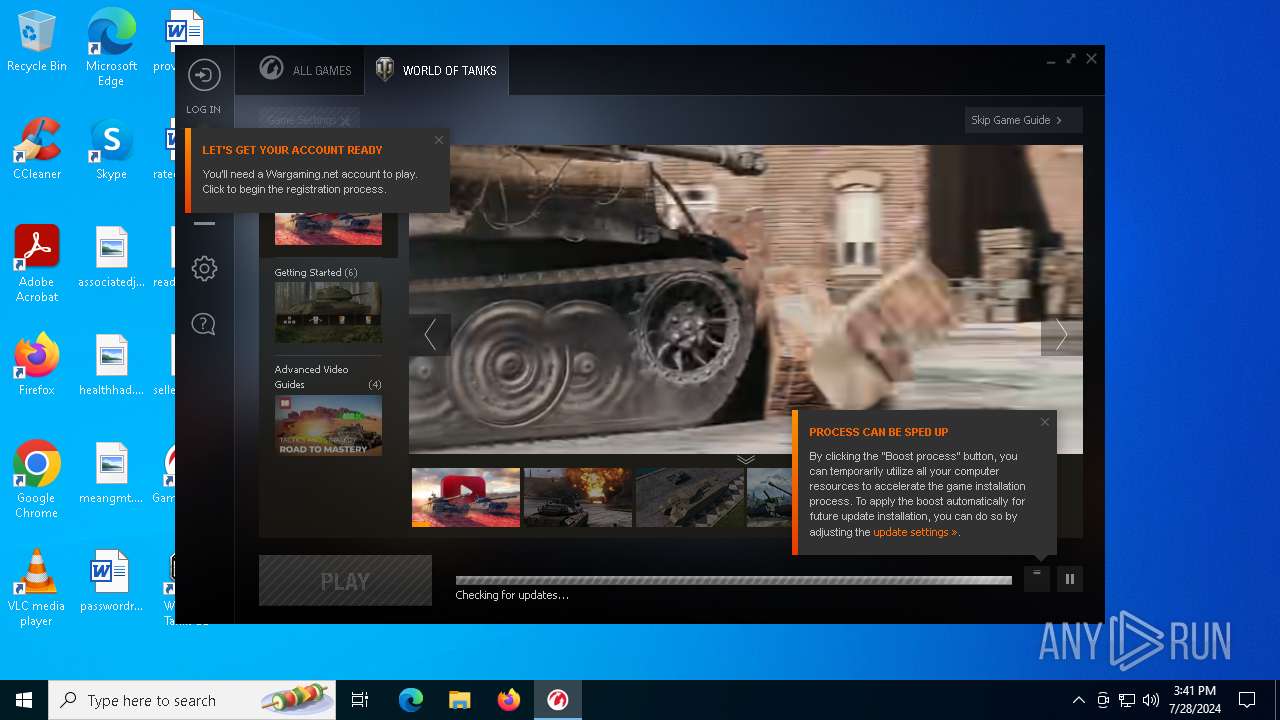This screenshot has width=1280, height=720.
Task: Open Google Chrome desktop shortcut
Action: pos(37,480)
